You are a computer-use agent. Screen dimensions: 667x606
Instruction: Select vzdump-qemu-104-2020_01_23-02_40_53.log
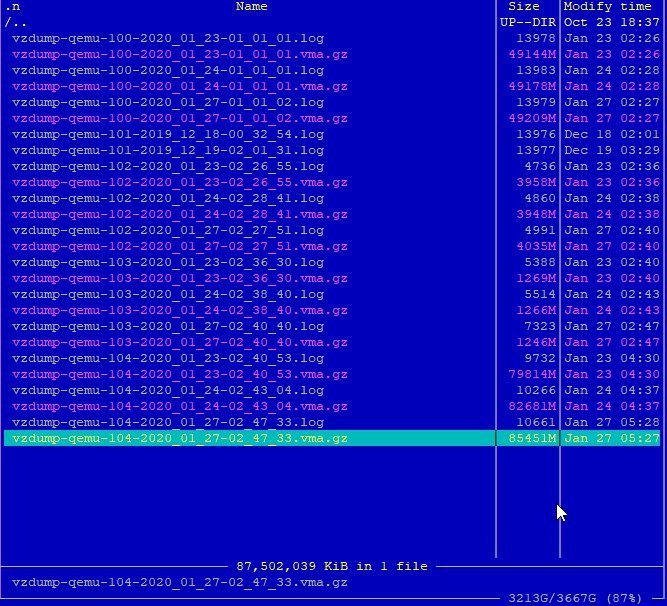tap(168, 358)
